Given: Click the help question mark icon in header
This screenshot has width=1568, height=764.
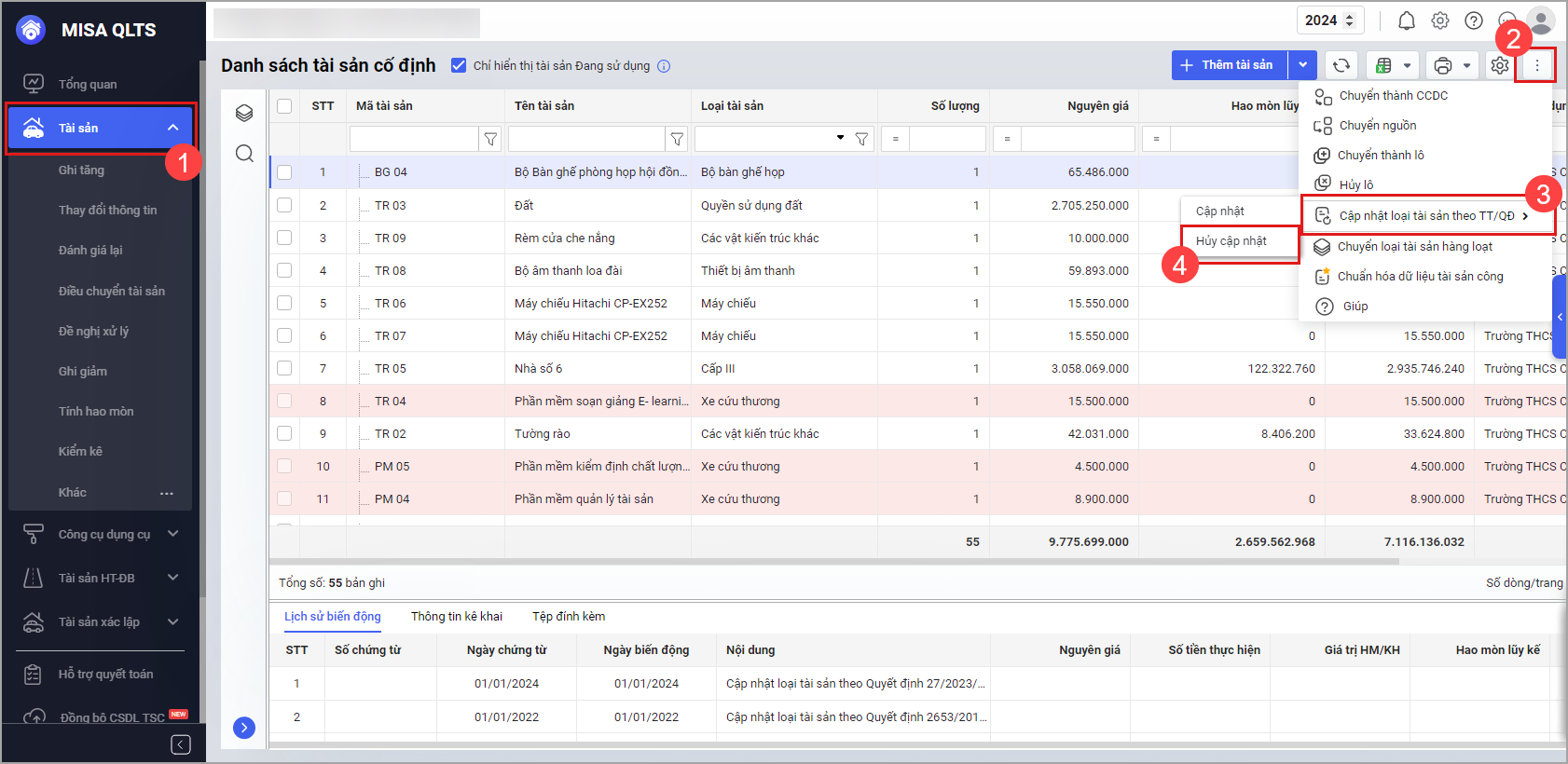Looking at the screenshot, I should [1474, 20].
